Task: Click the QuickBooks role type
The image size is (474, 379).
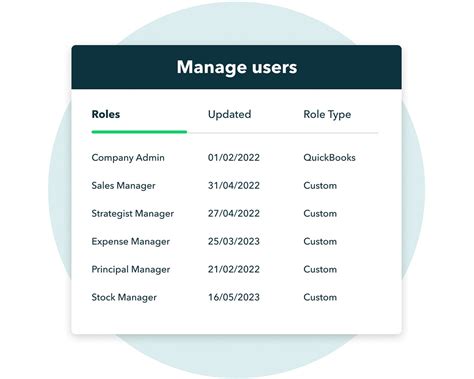Action: click(329, 157)
